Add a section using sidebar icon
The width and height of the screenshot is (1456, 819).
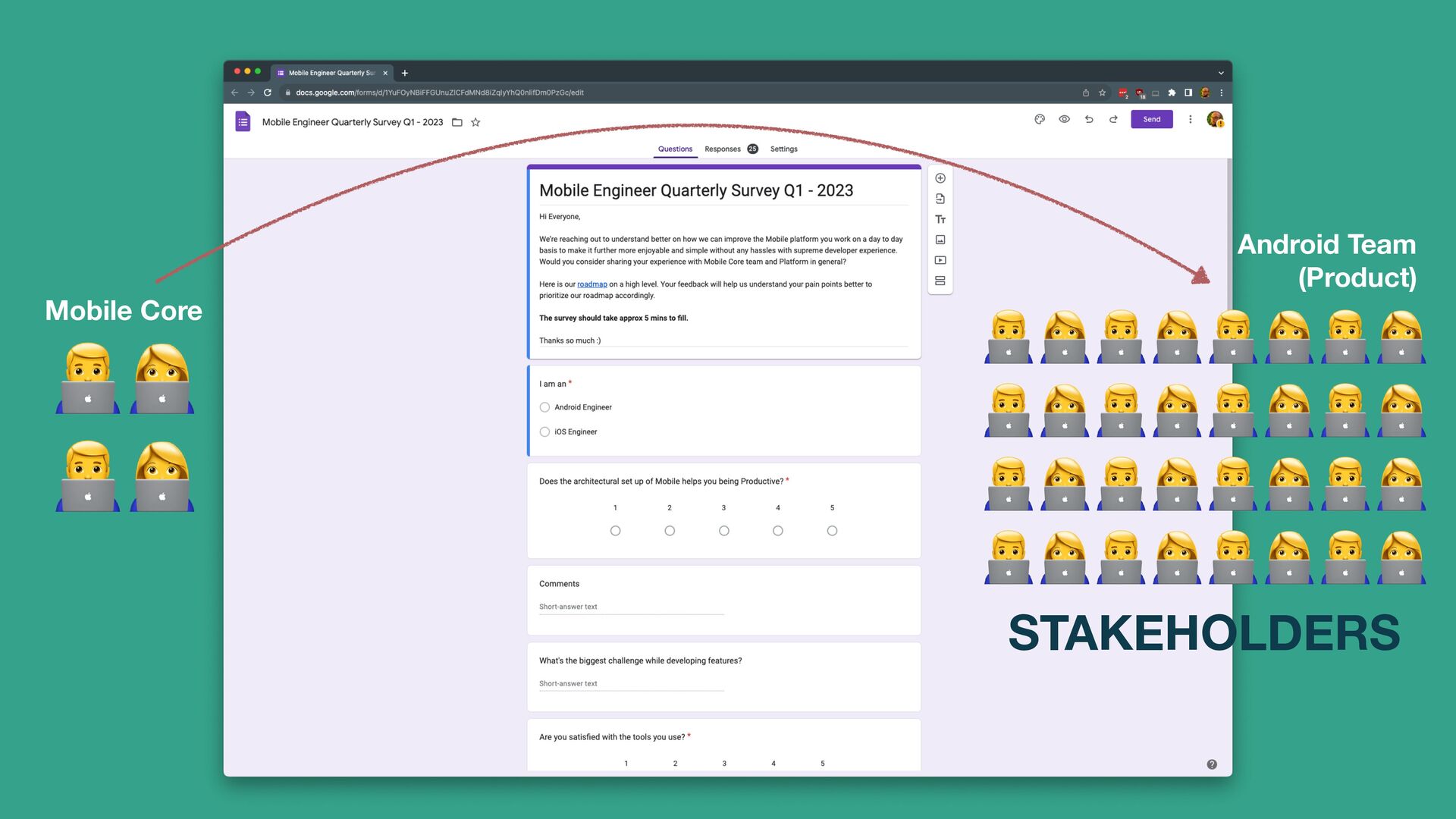pyautogui.click(x=940, y=281)
